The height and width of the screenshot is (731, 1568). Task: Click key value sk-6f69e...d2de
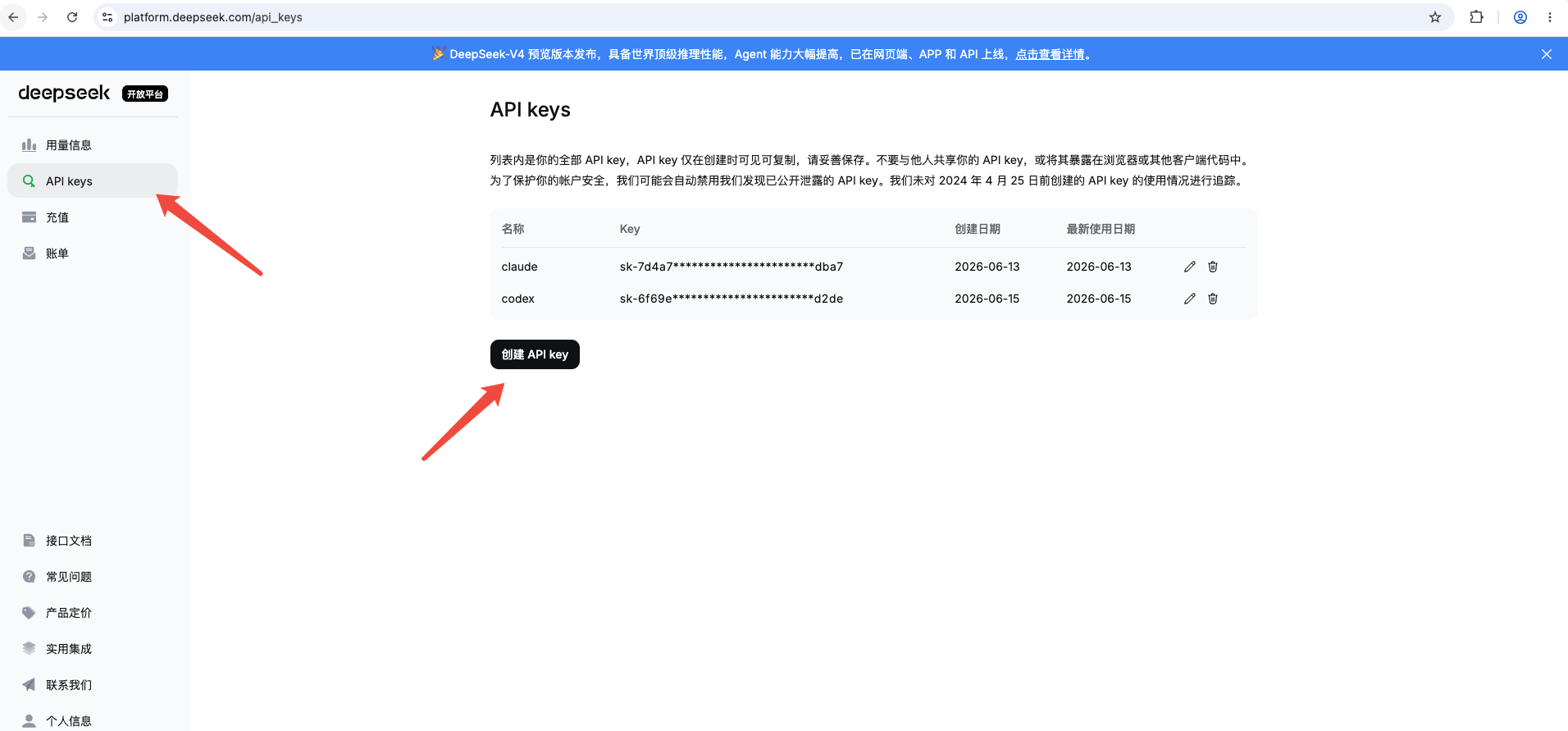732,299
